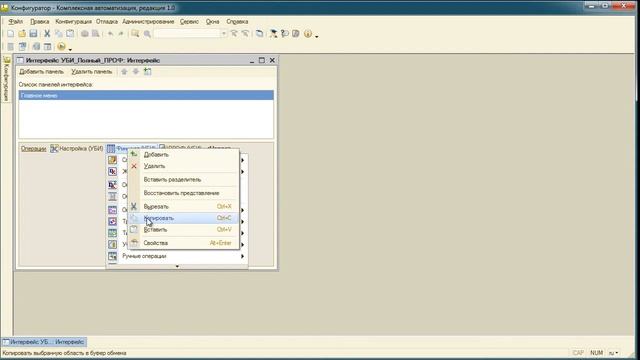Open the Справка menu
Image resolution: width=640 pixels, height=360 pixels.
tap(237, 22)
